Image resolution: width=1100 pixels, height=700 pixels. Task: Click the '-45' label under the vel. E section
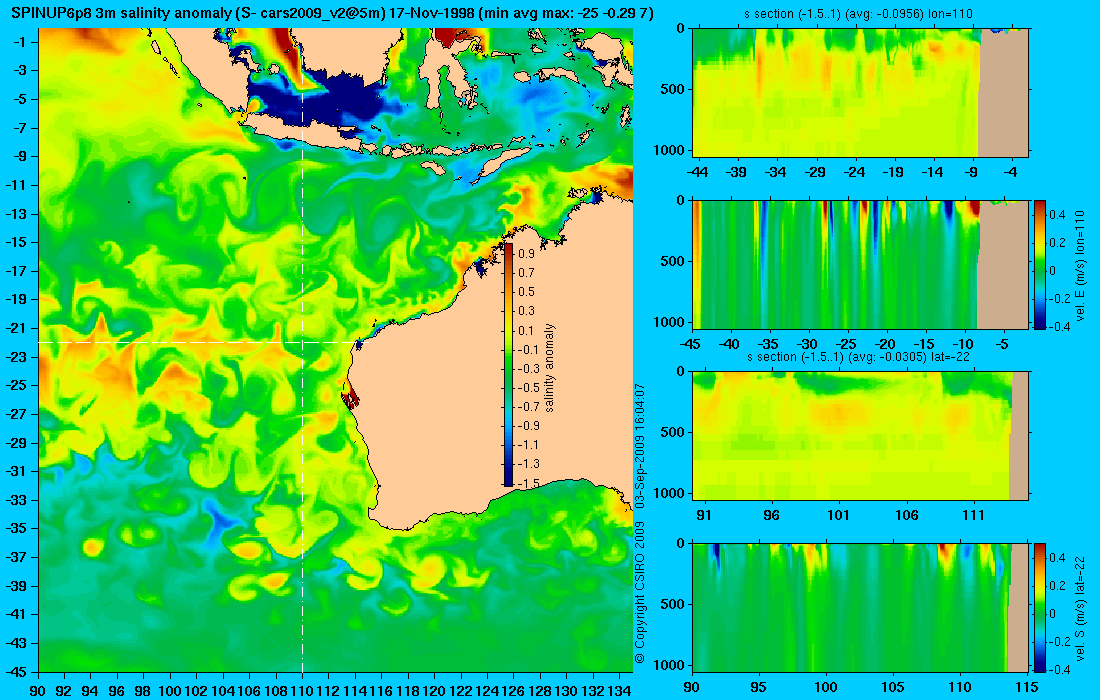click(691, 344)
